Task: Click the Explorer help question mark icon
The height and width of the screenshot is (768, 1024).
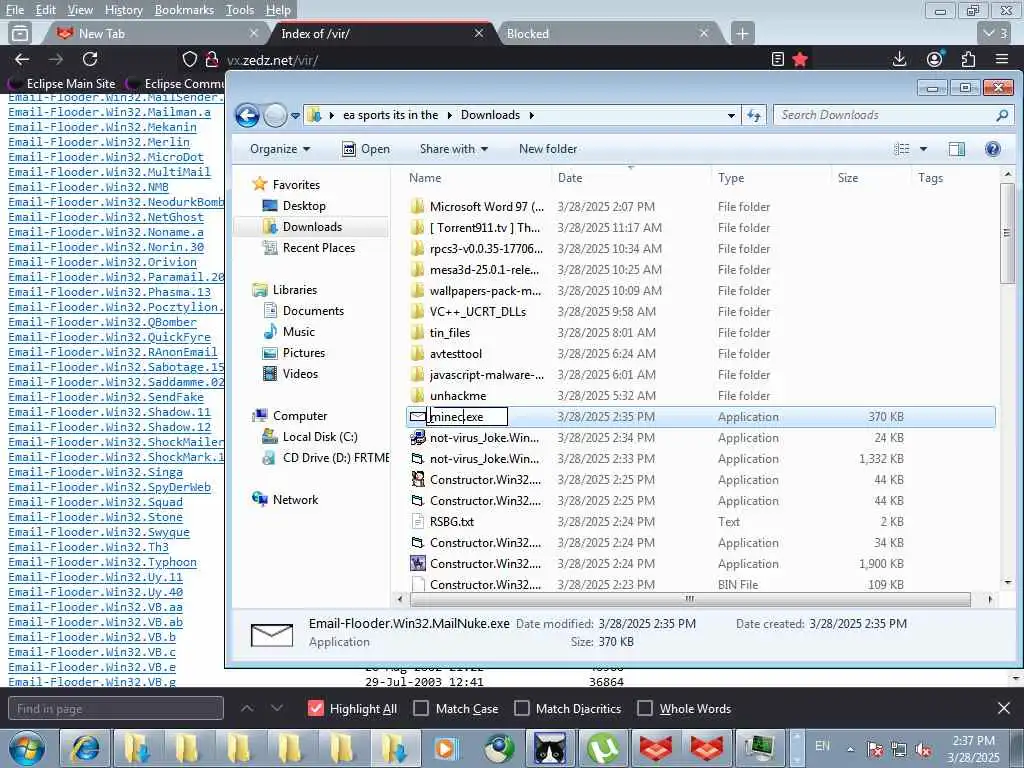Action: click(x=993, y=149)
